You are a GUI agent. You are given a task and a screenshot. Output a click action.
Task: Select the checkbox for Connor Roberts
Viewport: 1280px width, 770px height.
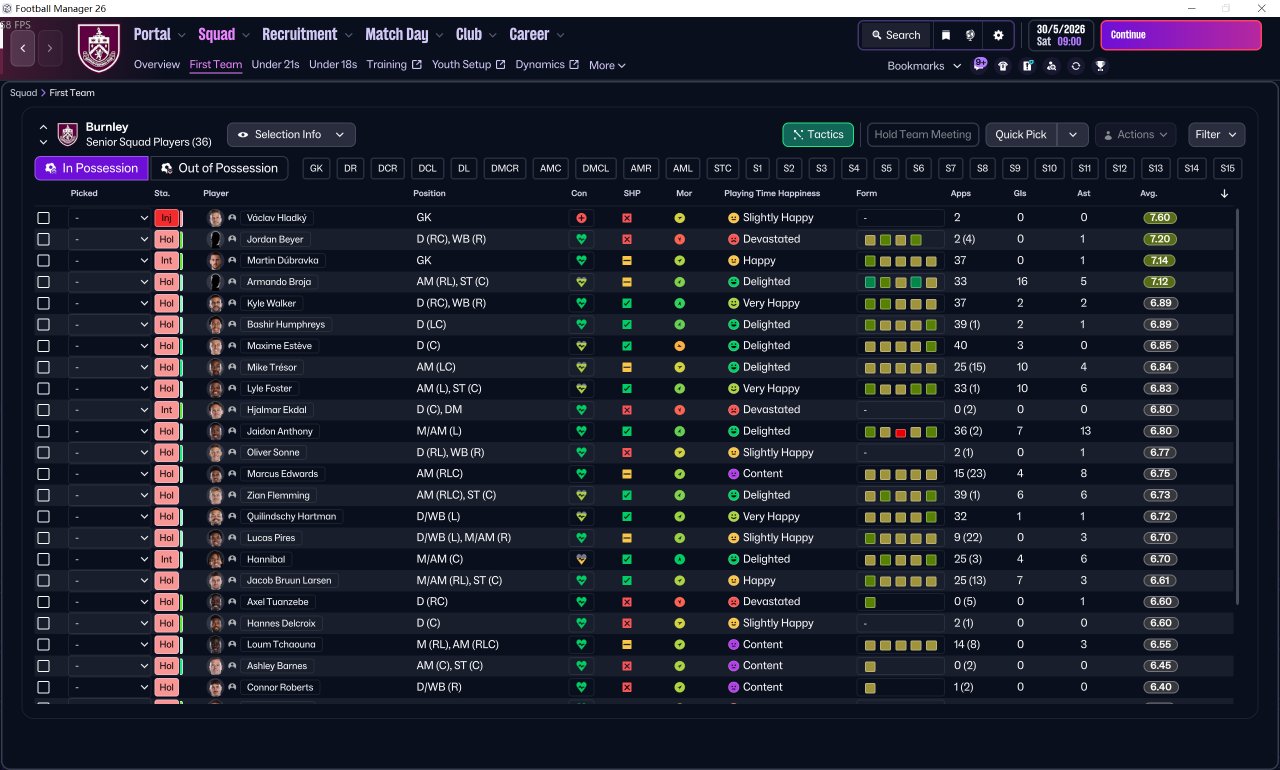(43, 687)
